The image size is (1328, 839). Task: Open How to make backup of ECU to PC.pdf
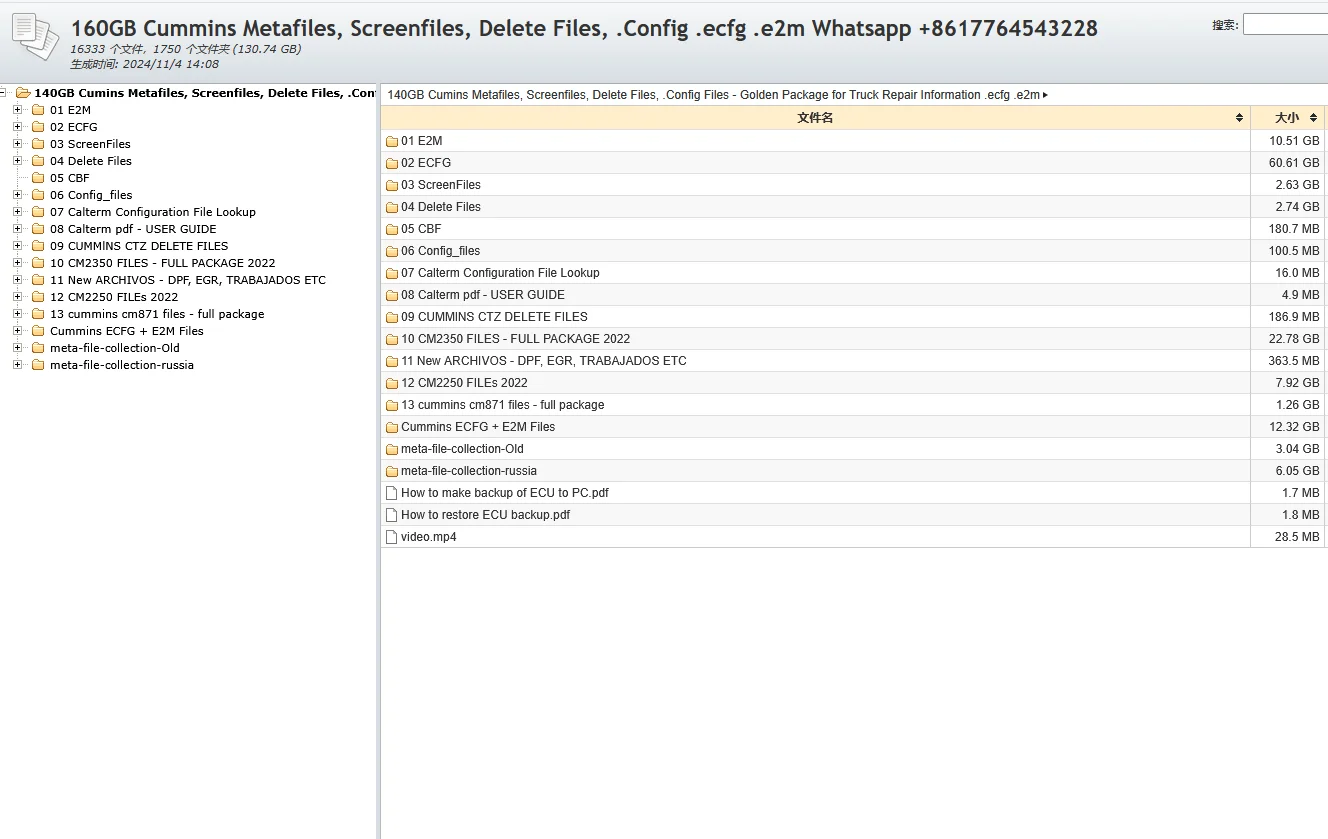[x=505, y=493]
